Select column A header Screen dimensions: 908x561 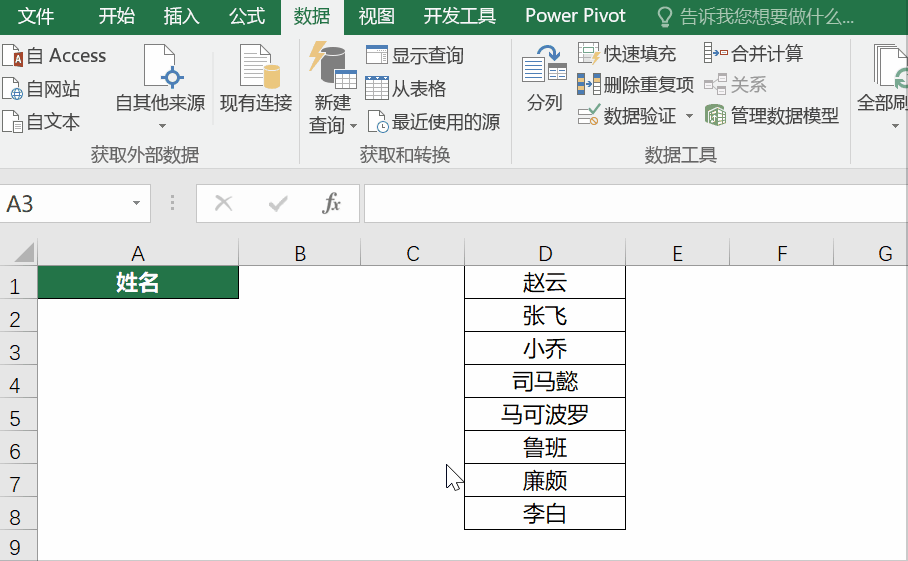(138, 253)
